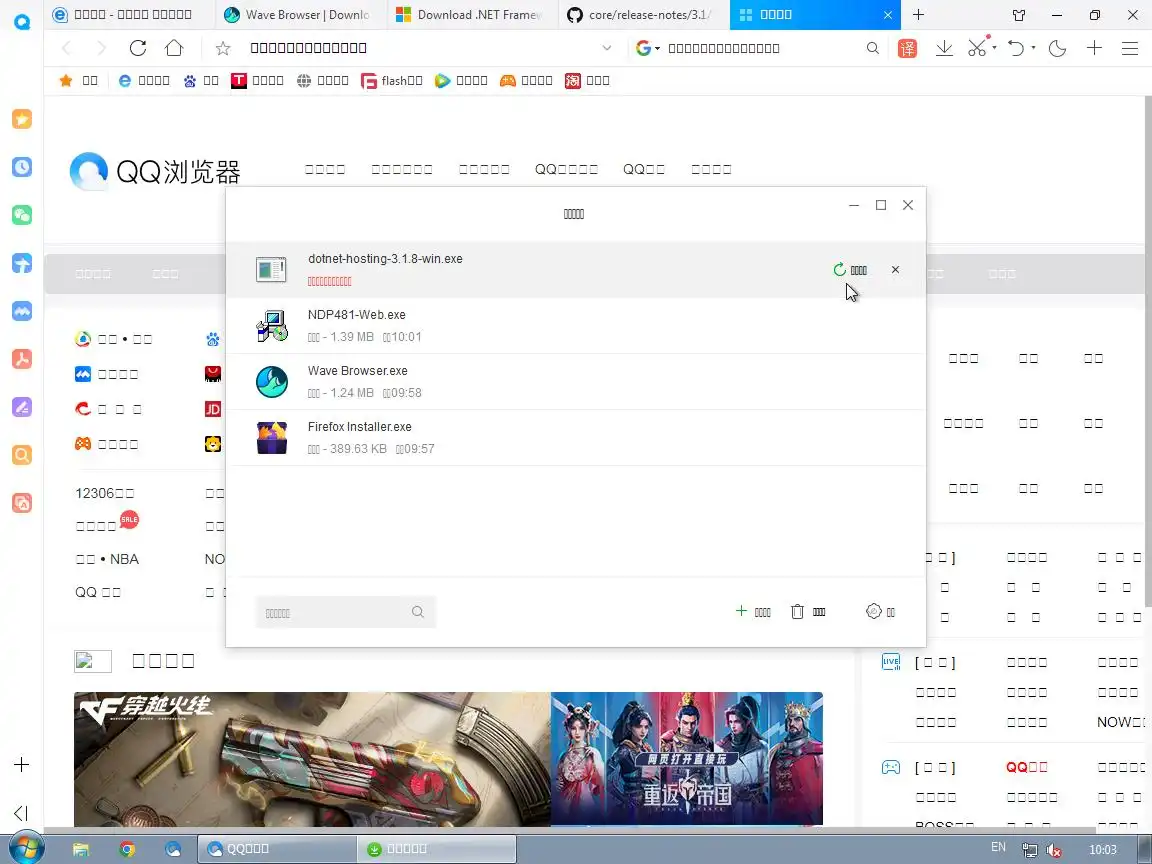Open the Windows Start menu
The width and height of the screenshot is (1152, 864).
click(x=26, y=849)
